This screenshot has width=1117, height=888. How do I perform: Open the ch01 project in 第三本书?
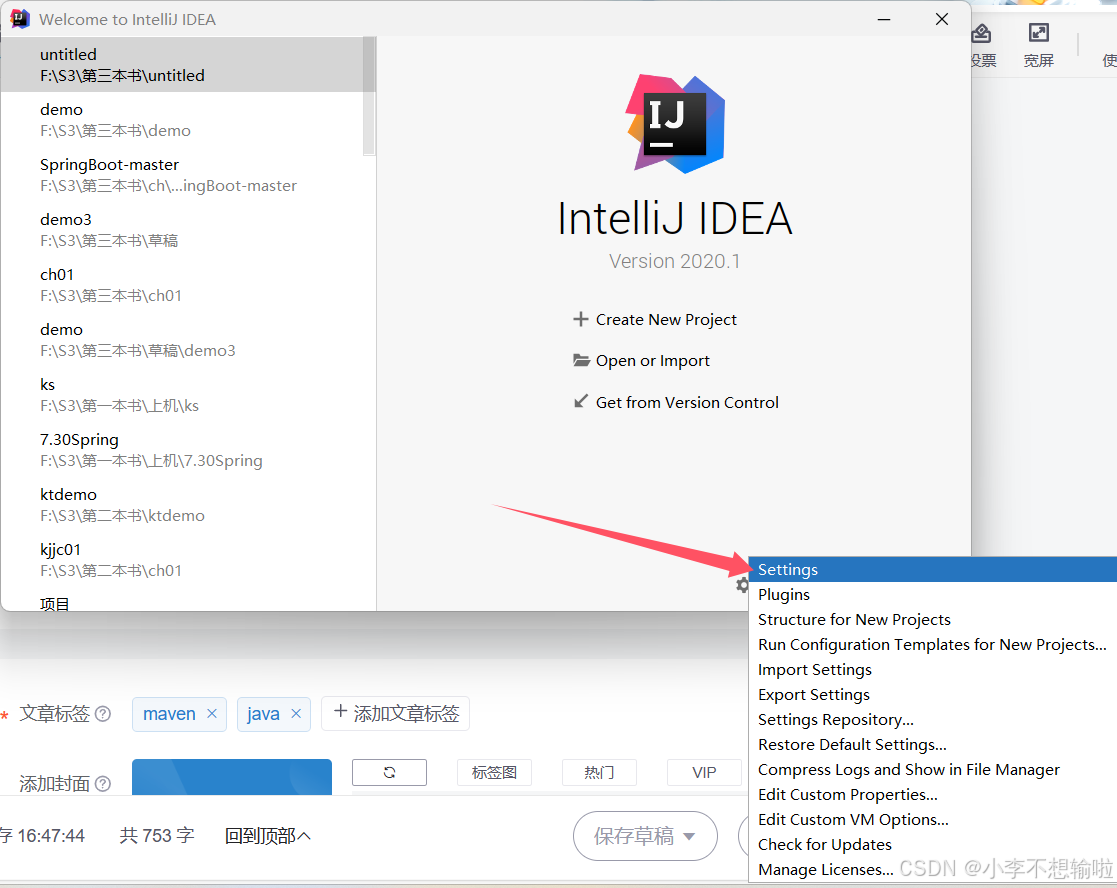(x=182, y=284)
